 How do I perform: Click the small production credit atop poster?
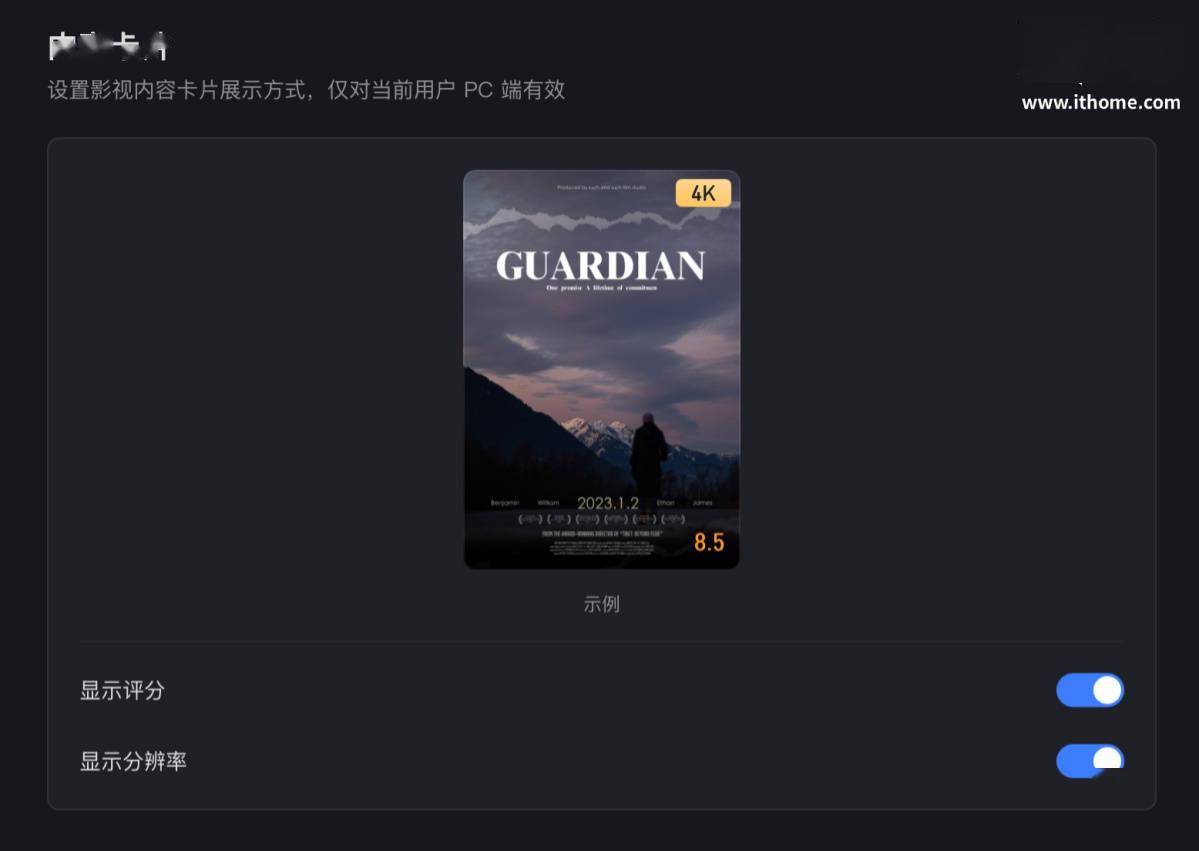[x=601, y=187]
